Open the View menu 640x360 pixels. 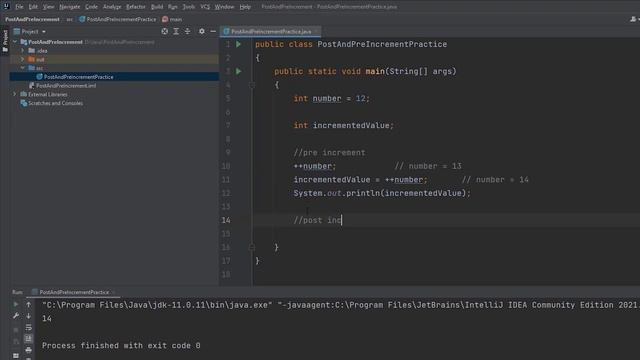[x=49, y=7]
